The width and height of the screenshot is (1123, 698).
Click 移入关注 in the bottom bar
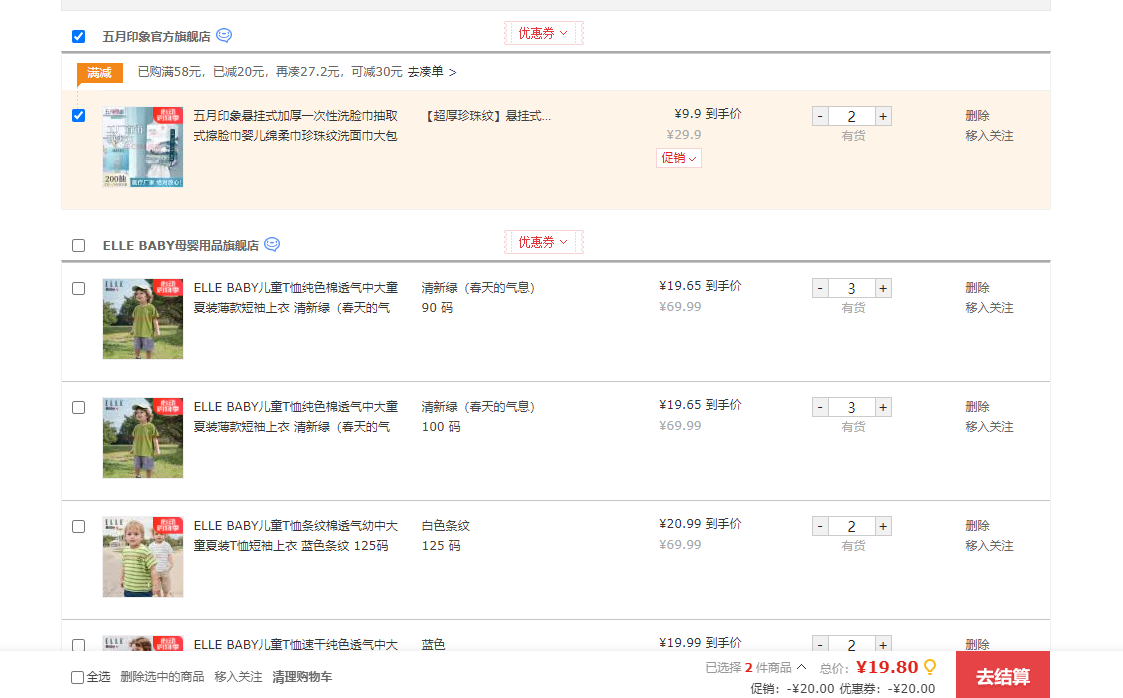tap(238, 677)
